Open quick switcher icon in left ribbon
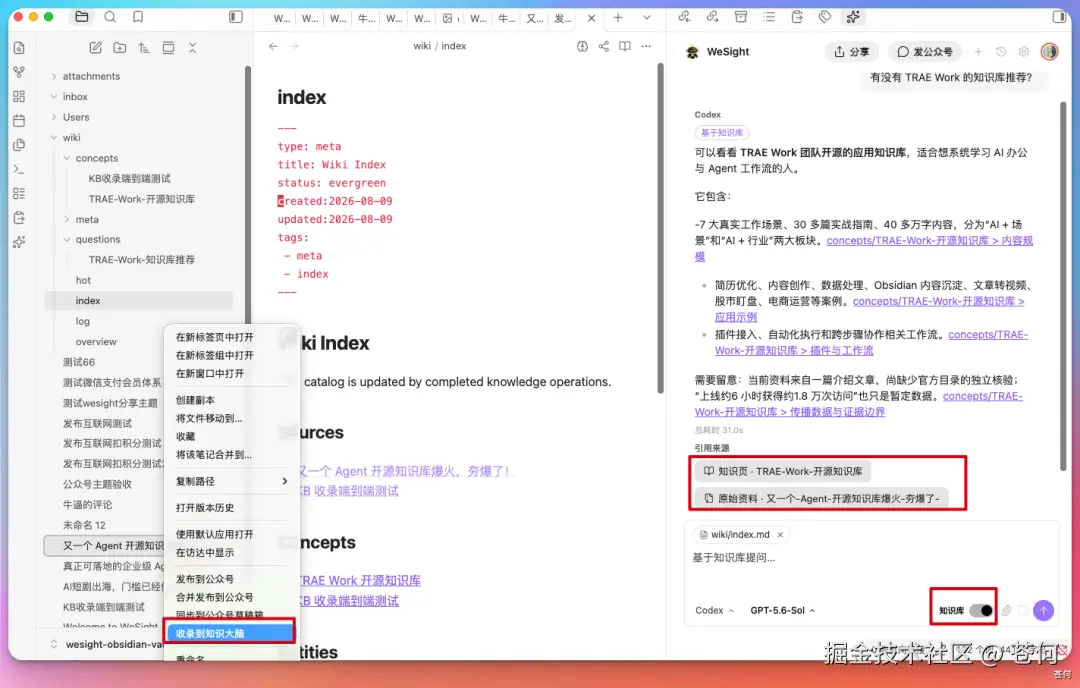1080x688 pixels. coord(19,48)
